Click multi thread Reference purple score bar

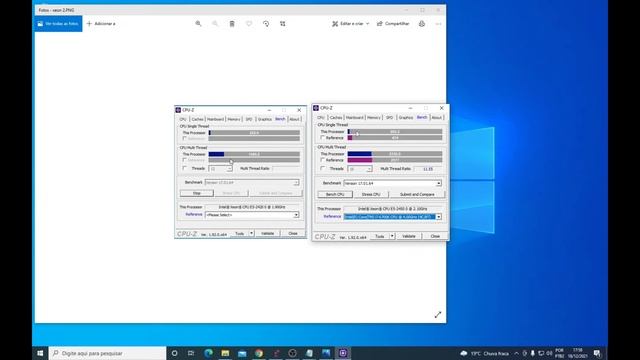[395, 160]
